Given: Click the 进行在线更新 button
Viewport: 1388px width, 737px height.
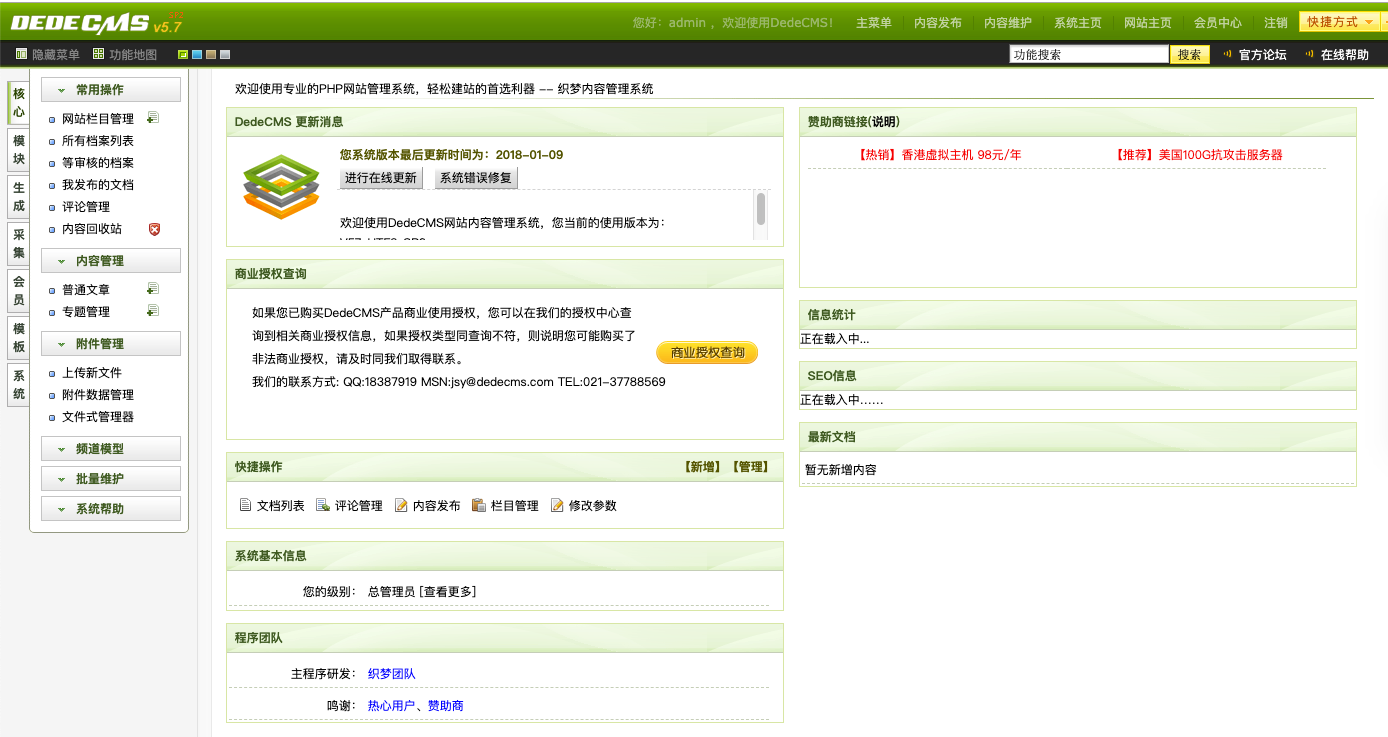Looking at the screenshot, I should 381,178.
